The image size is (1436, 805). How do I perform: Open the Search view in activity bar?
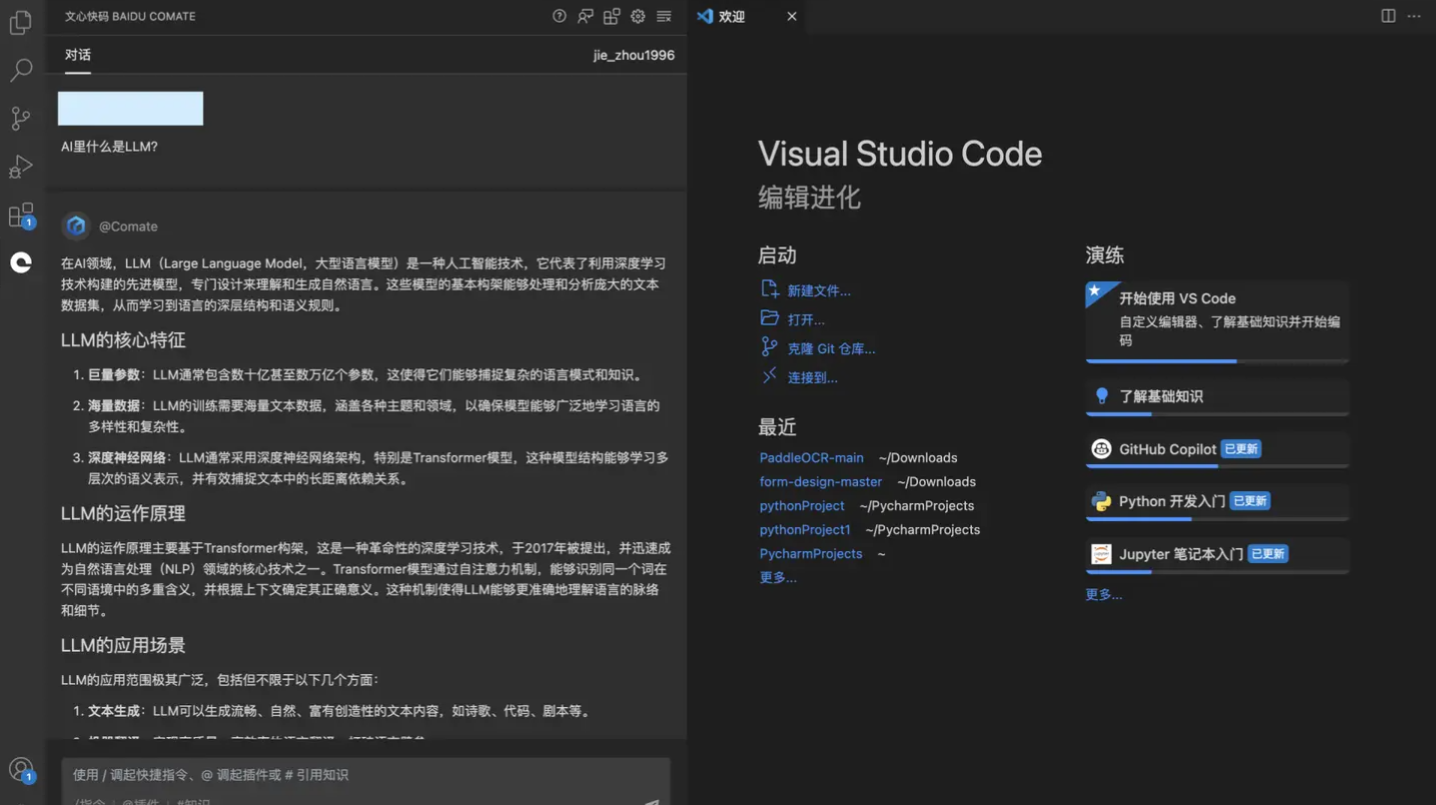click(21, 70)
